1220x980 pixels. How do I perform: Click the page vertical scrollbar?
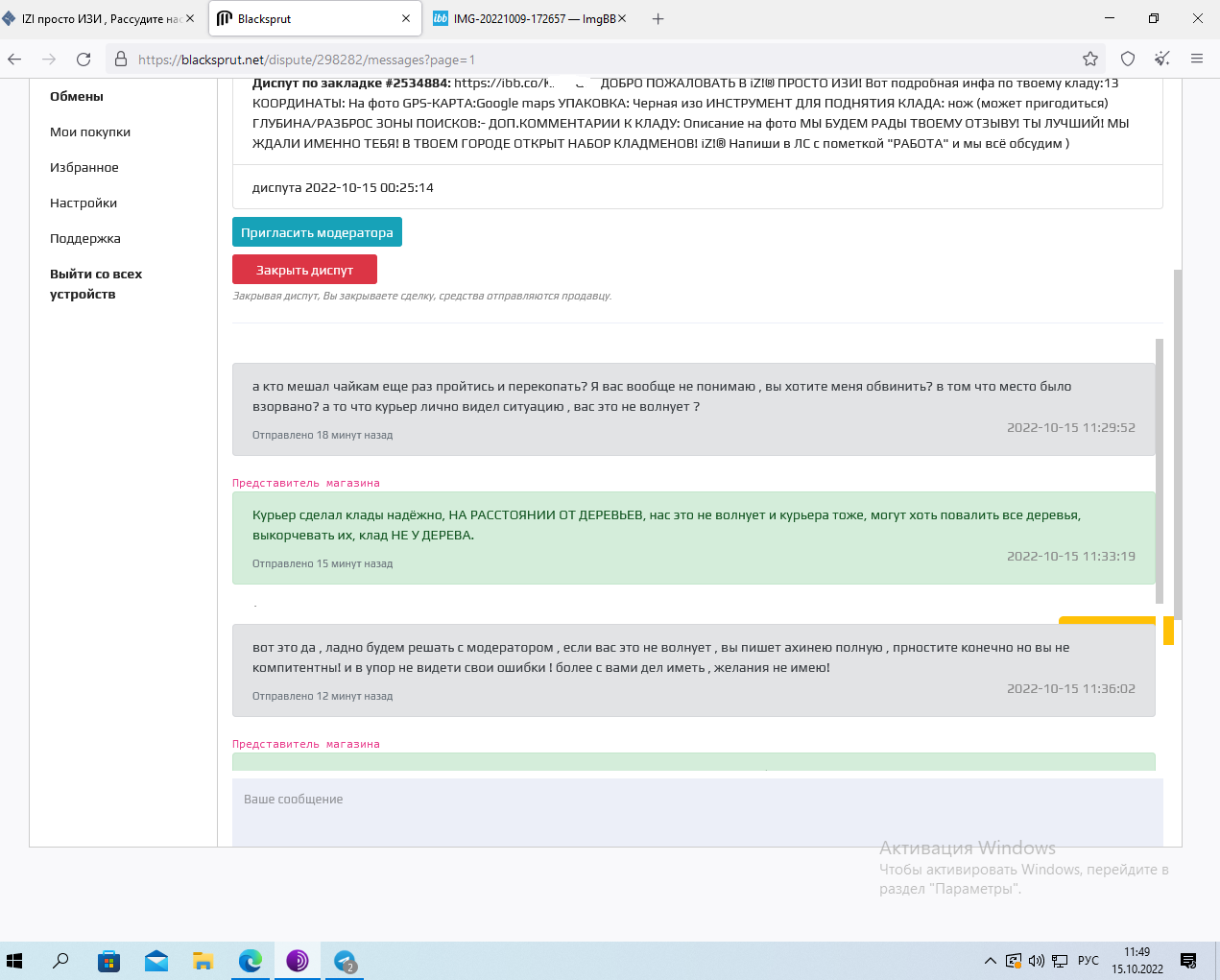click(1178, 444)
